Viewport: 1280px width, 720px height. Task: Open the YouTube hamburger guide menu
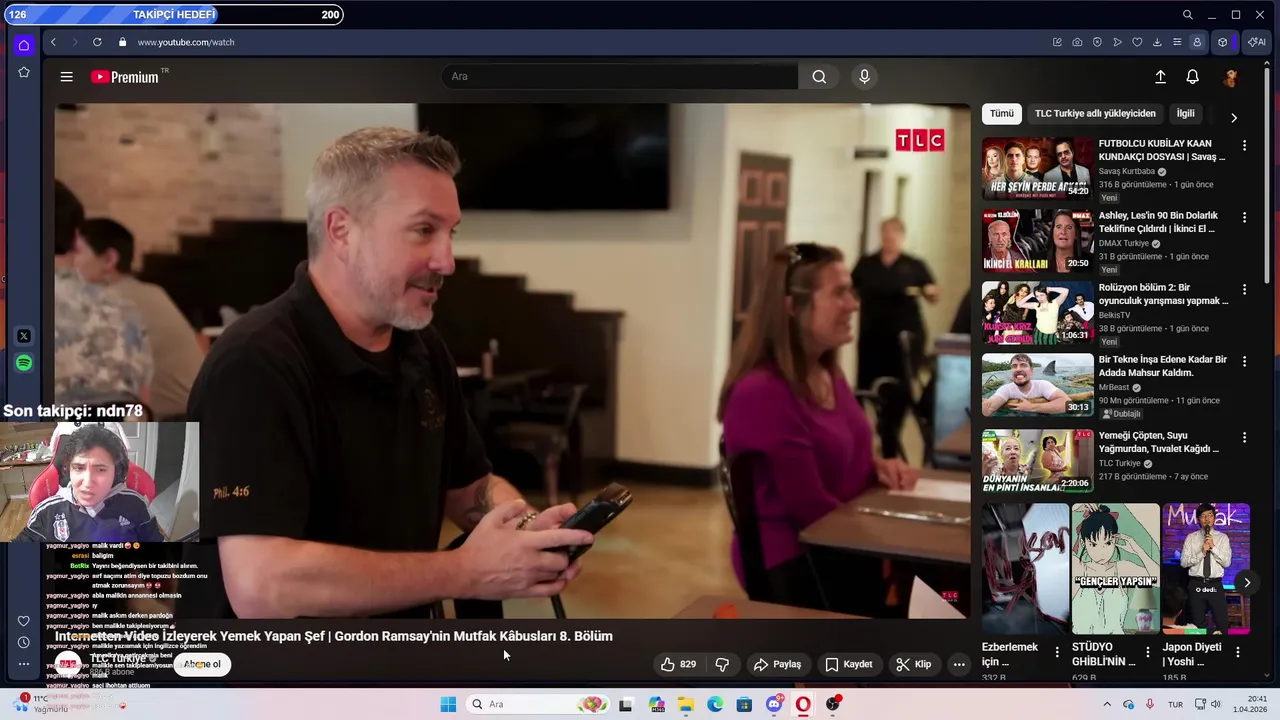click(66, 77)
